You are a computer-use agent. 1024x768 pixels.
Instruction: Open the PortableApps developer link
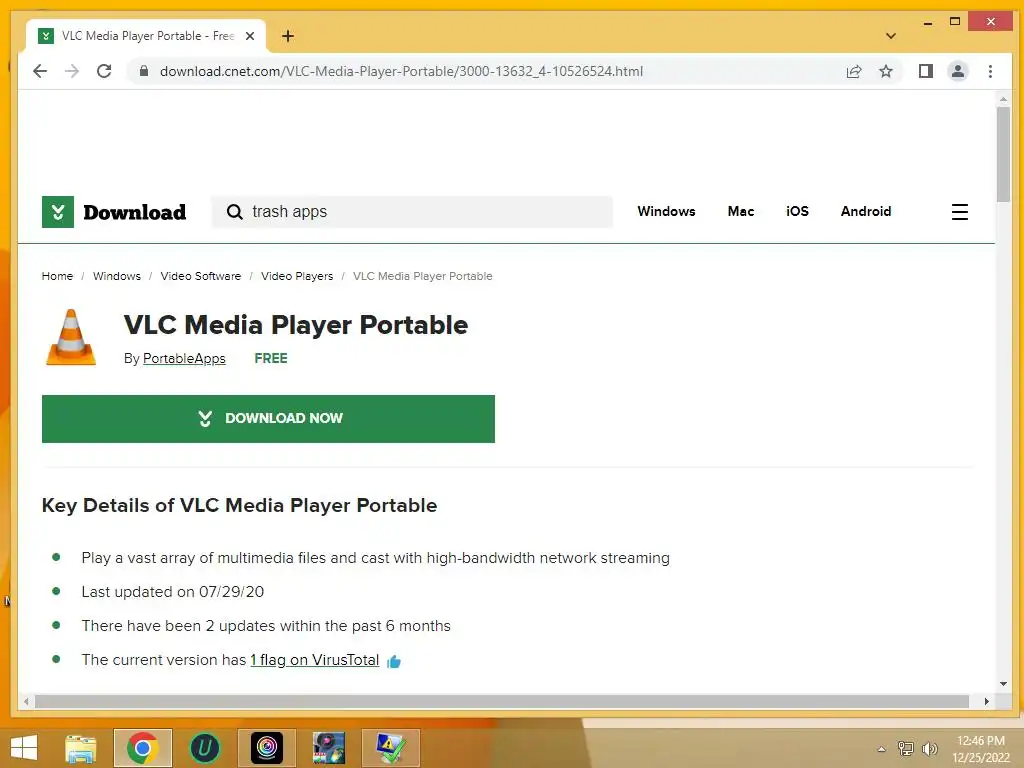[184, 358]
